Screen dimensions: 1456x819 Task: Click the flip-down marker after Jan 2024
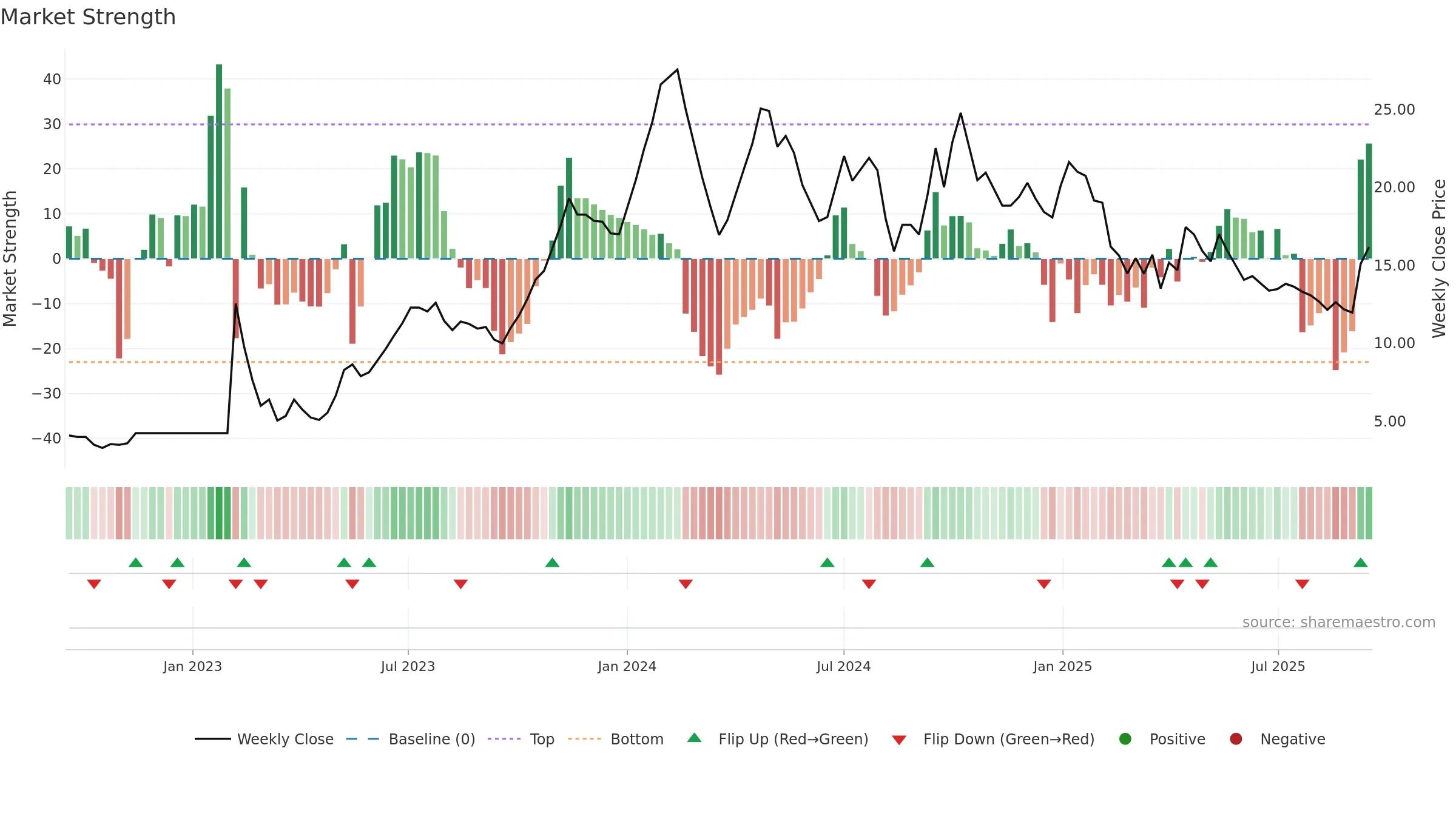point(686,584)
